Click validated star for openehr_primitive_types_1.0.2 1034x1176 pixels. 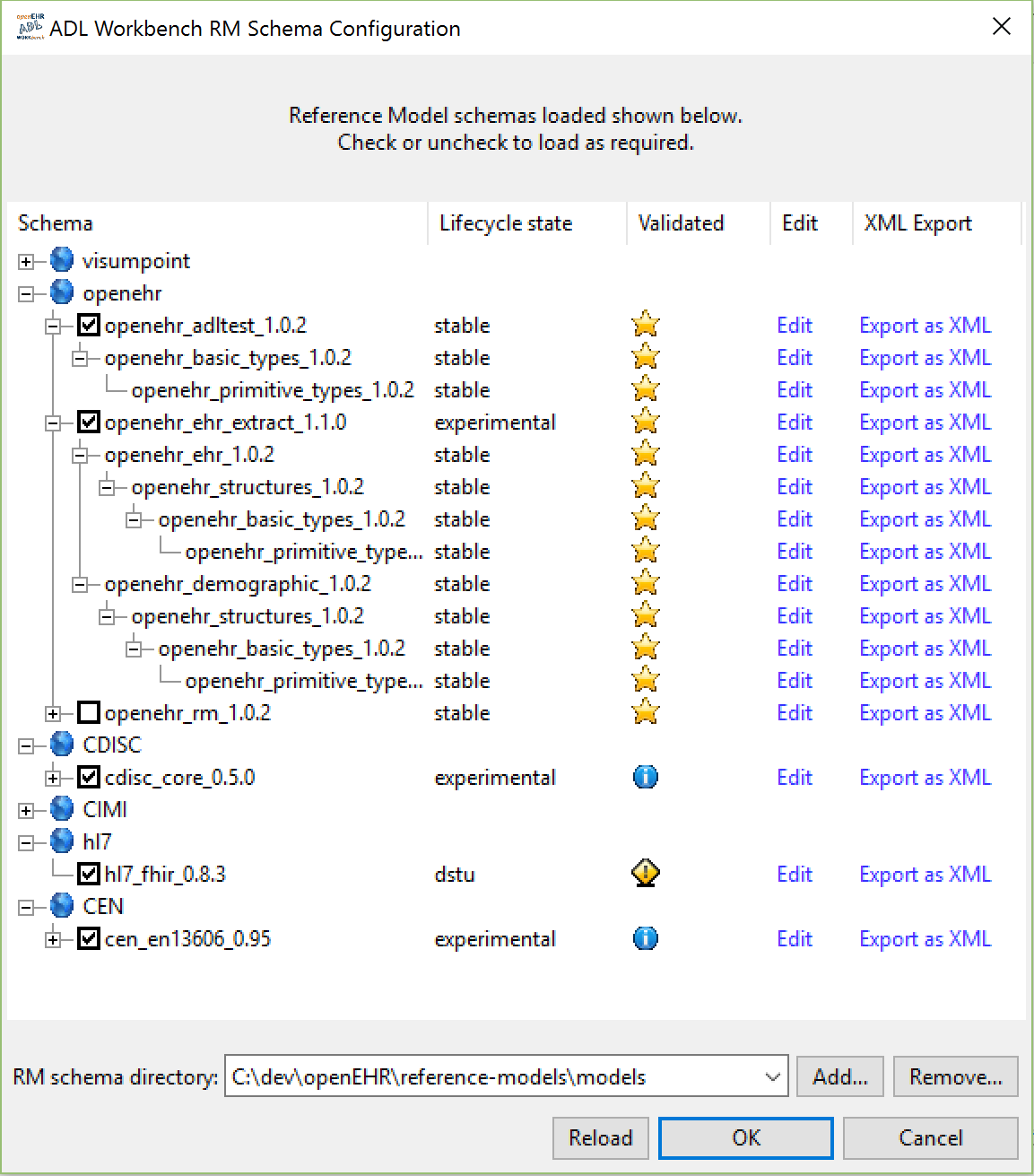[x=646, y=389]
